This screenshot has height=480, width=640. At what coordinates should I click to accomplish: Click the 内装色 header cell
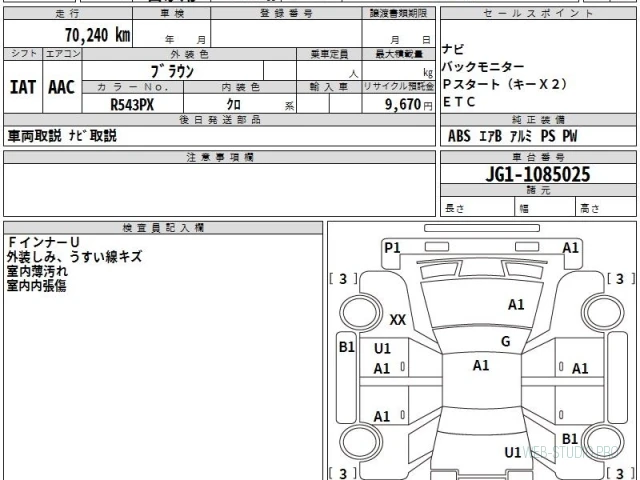point(240,87)
